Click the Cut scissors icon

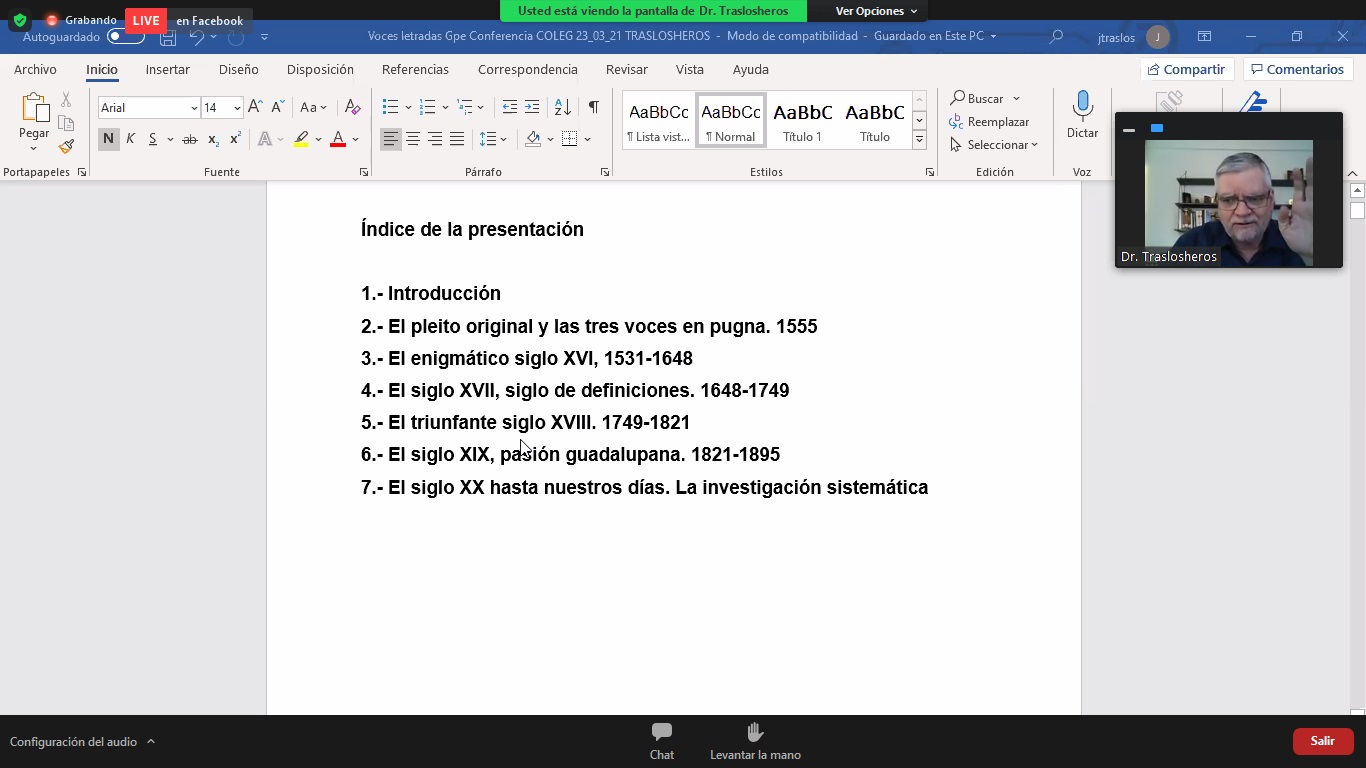pos(66,100)
